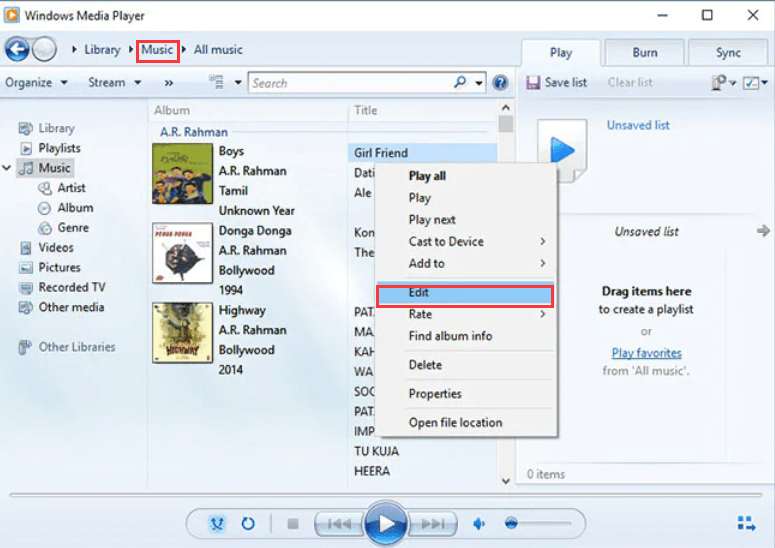Sort by the Album column header
Screen dimensions: 775x548
coord(172,110)
